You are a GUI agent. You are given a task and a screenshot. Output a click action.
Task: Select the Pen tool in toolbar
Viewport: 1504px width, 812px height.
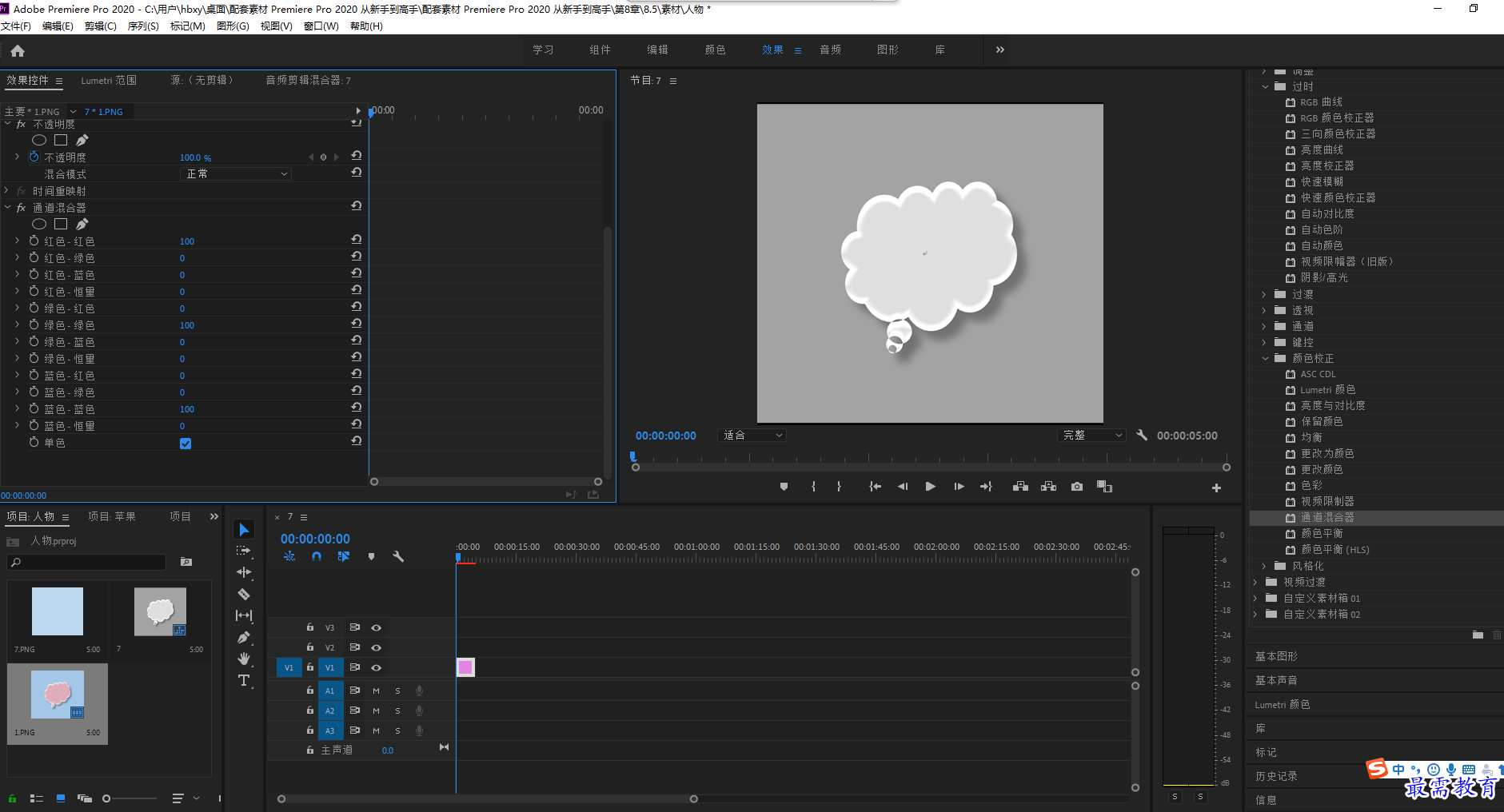[244, 637]
